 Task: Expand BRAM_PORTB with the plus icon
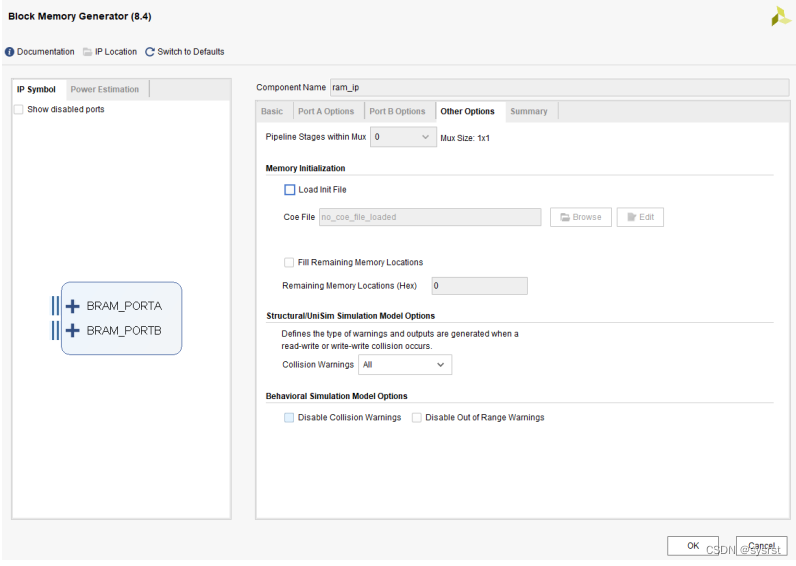(72, 330)
